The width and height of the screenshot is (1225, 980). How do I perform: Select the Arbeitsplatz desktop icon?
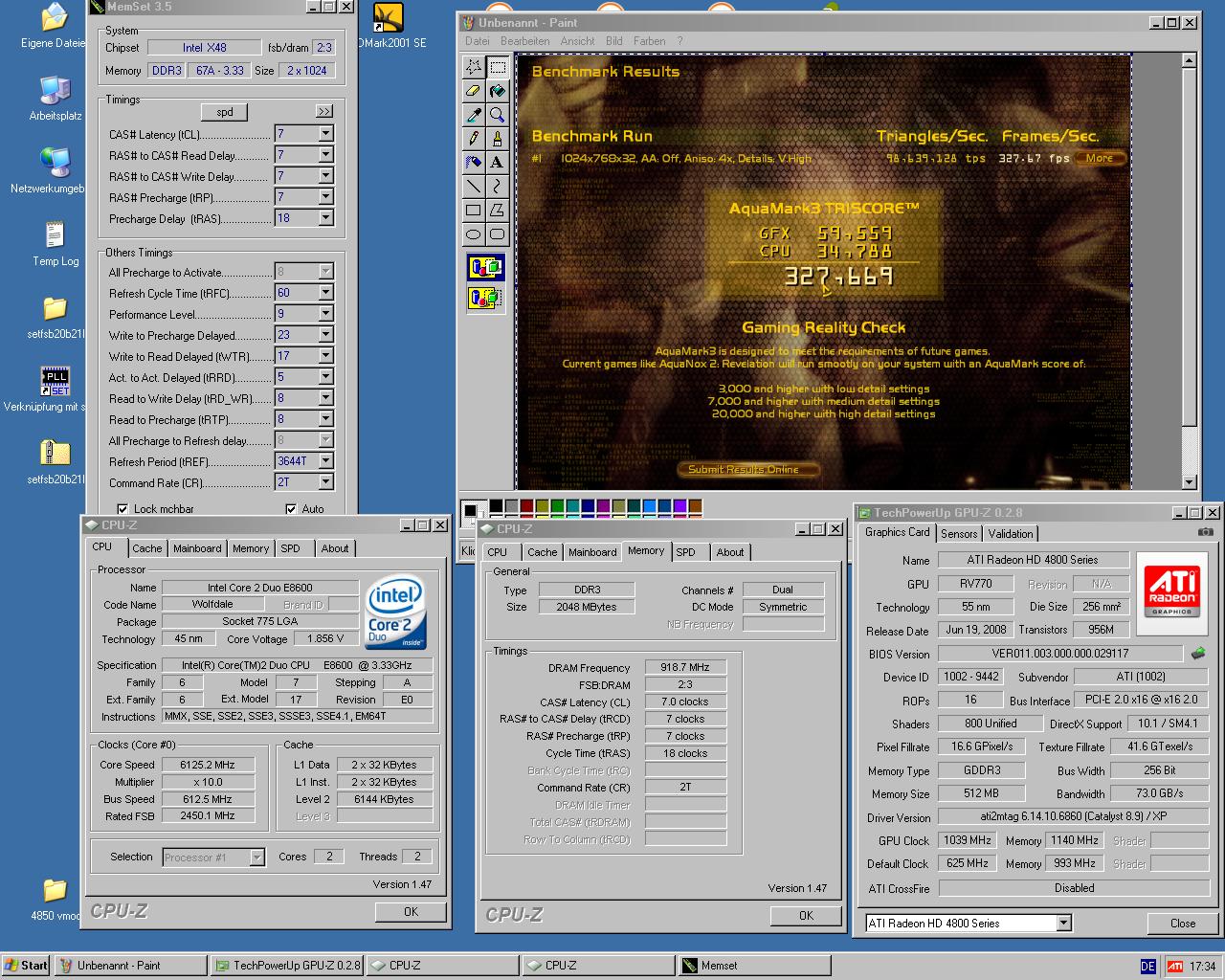pos(56,99)
